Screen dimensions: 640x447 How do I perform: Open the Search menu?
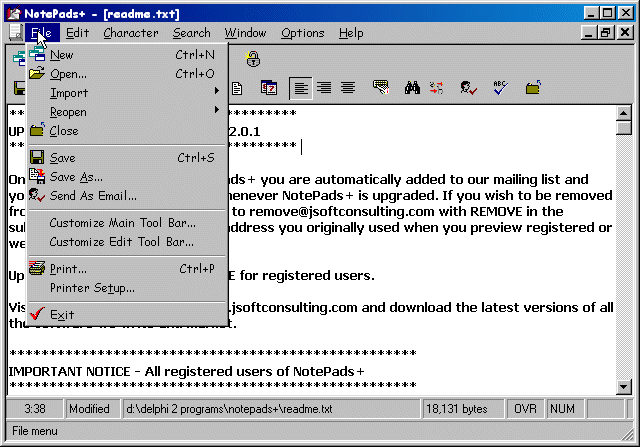click(x=191, y=33)
